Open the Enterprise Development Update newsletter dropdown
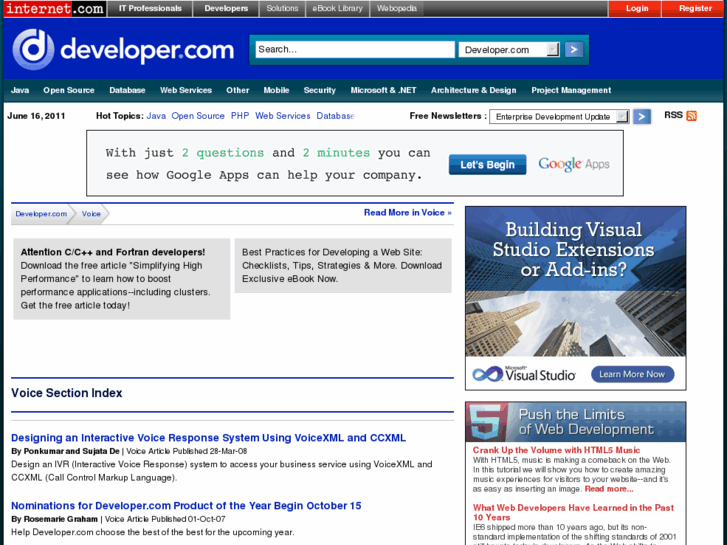Image resolution: width=727 pixels, height=545 pixels. coord(559,116)
